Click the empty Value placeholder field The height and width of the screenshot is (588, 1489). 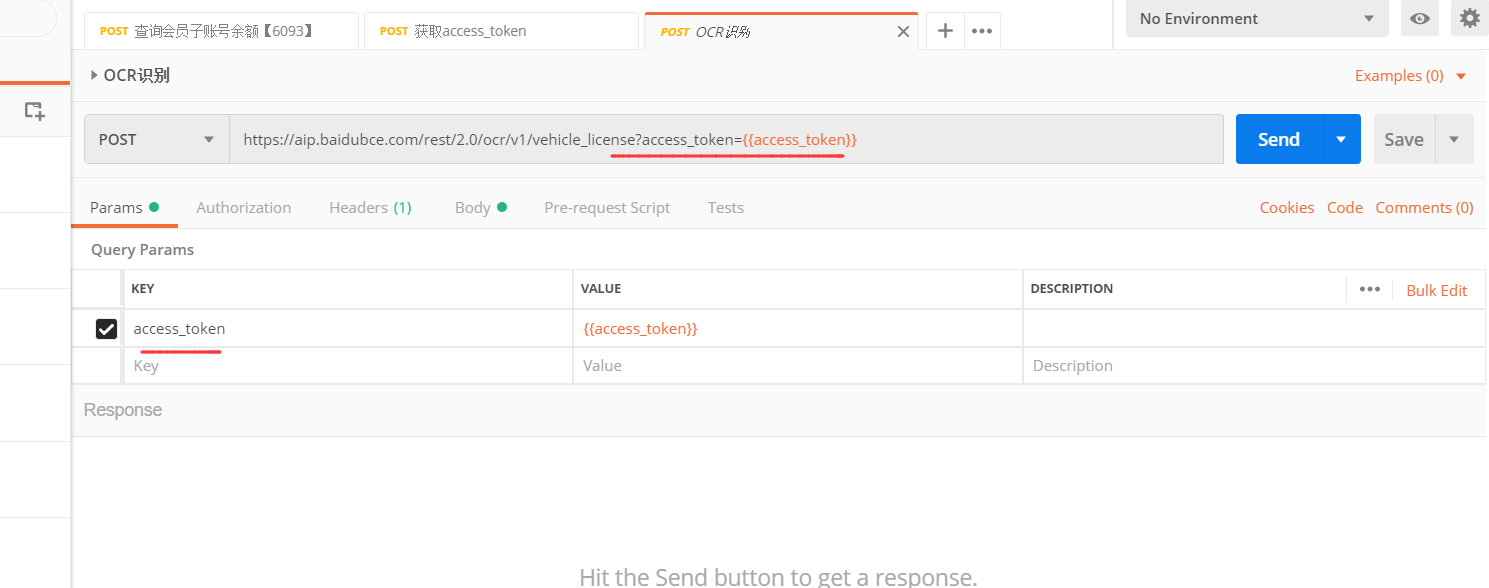798,366
